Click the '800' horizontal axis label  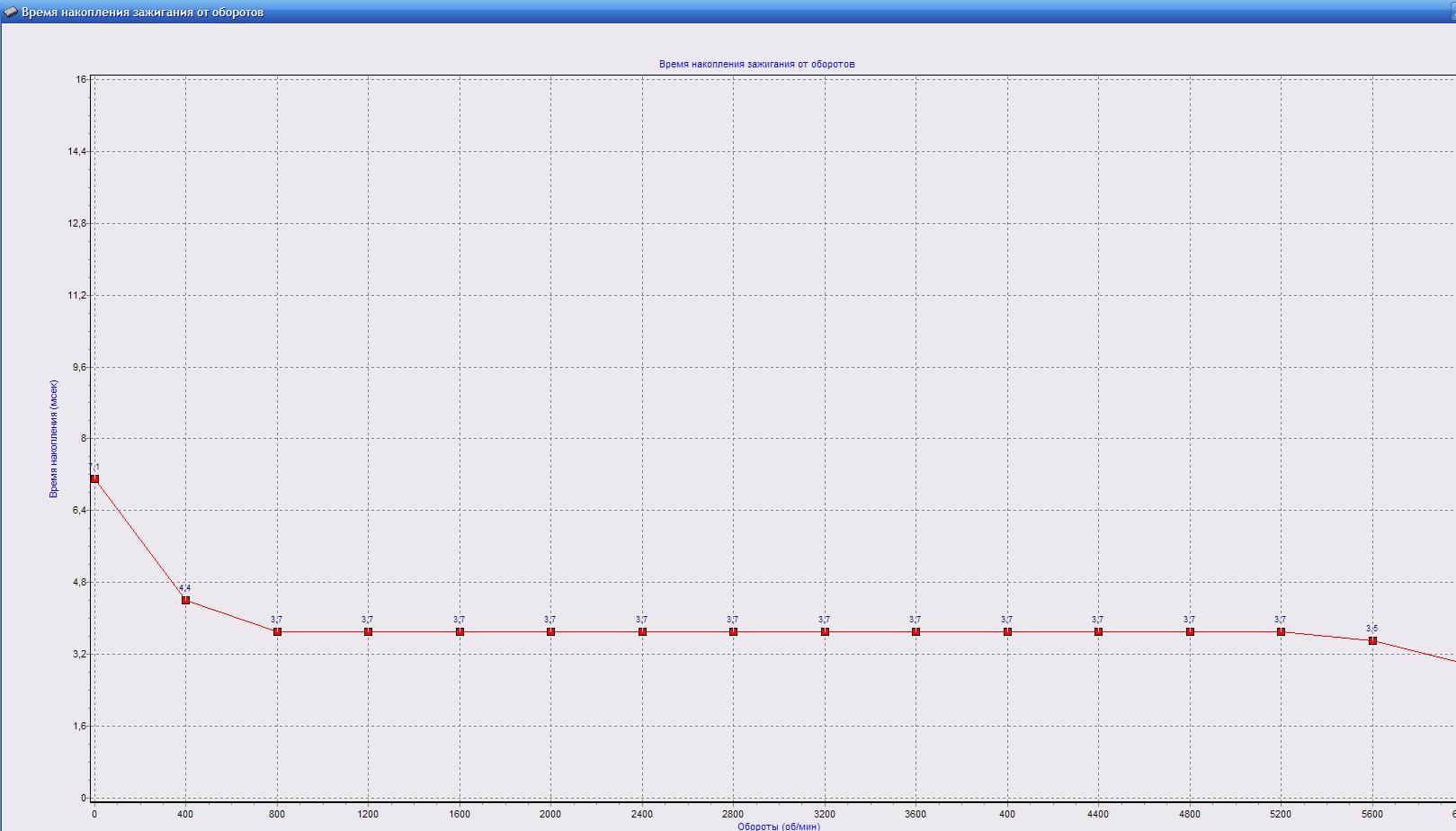coord(277,814)
